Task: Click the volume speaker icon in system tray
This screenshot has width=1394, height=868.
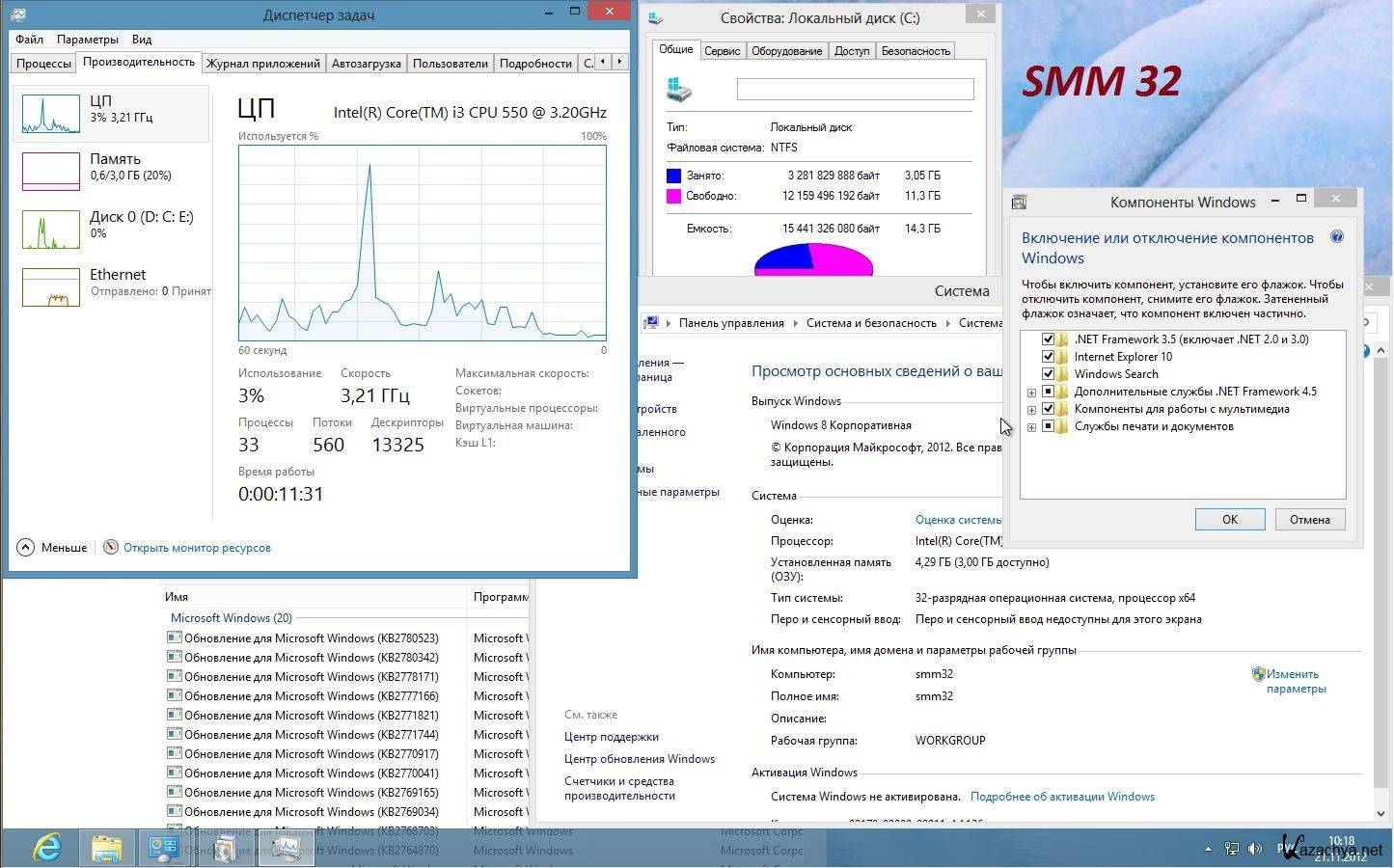Action: [1255, 849]
